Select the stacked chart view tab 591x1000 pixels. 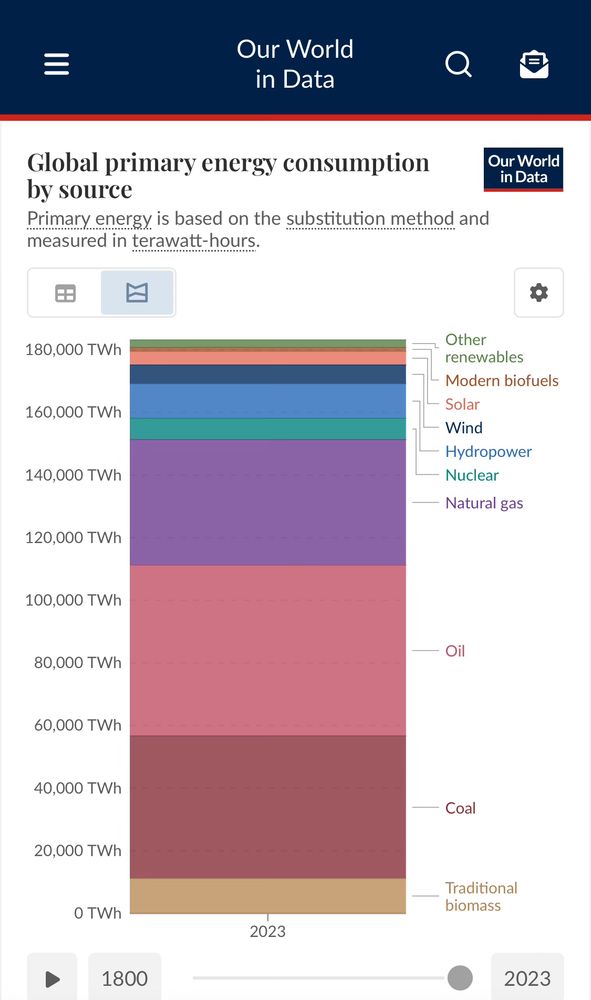click(137, 292)
